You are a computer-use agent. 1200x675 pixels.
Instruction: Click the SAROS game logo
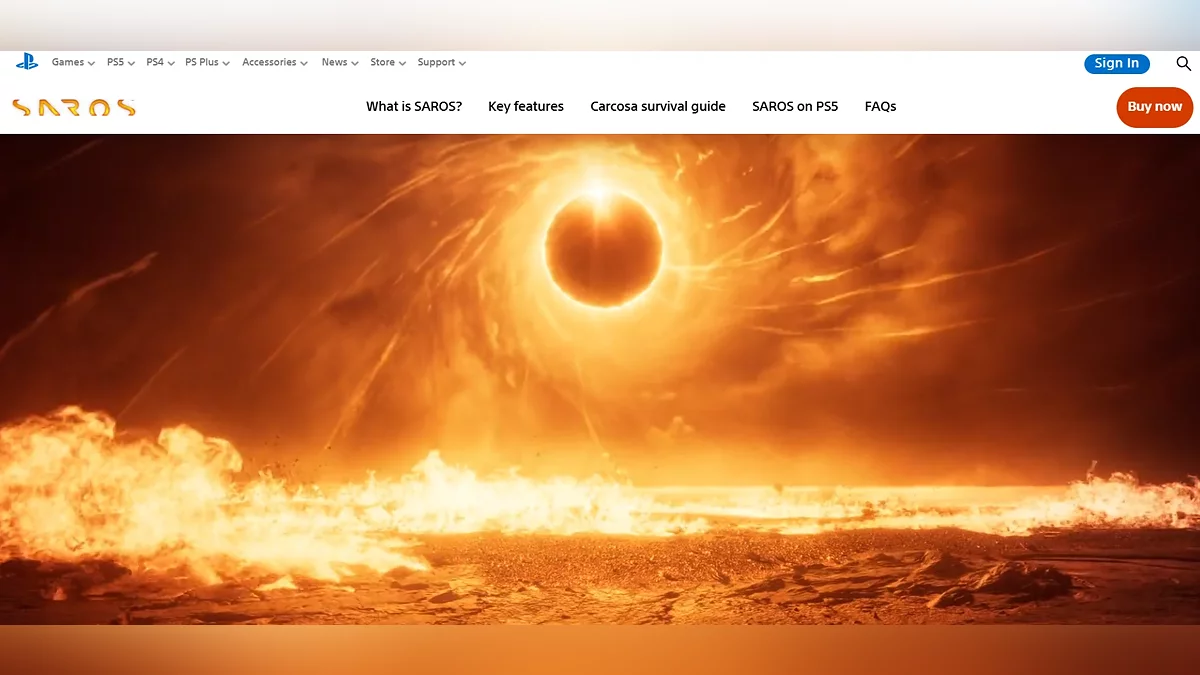pyautogui.click(x=74, y=107)
